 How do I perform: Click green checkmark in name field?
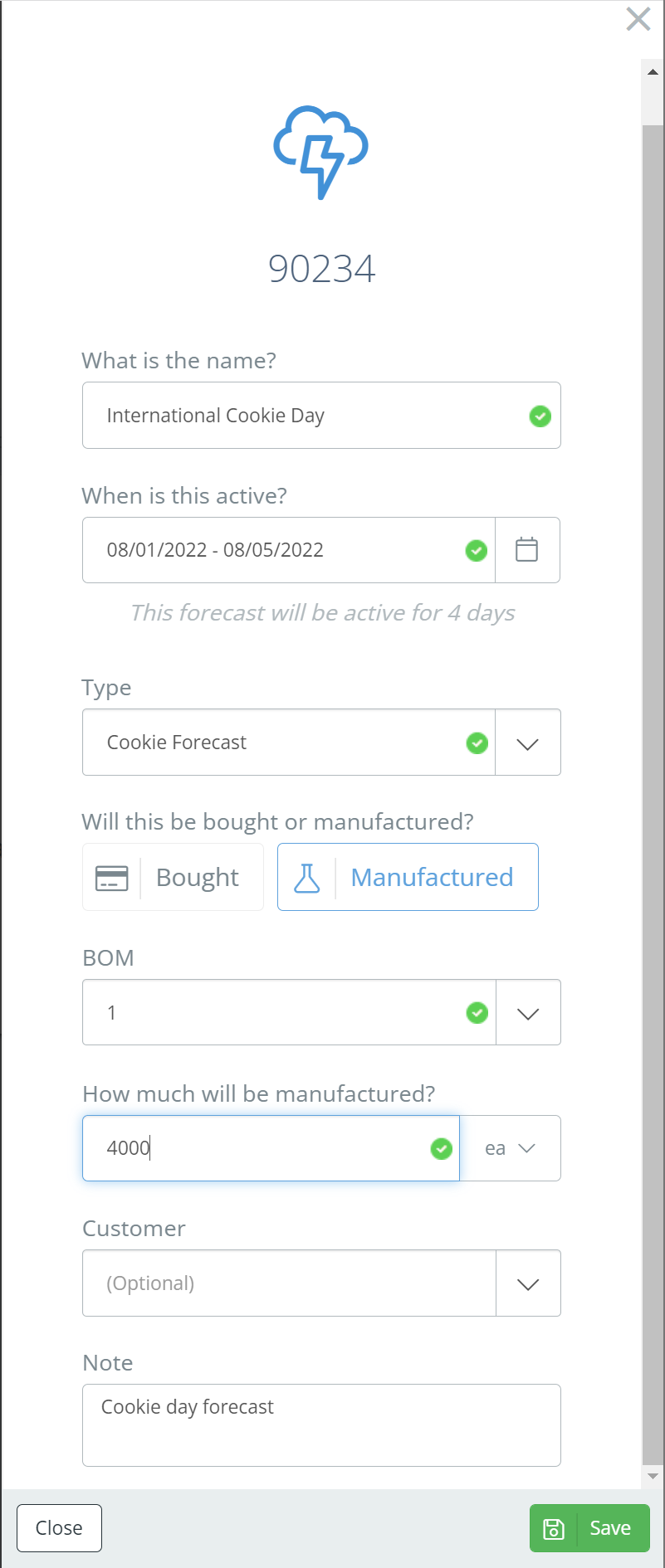pyautogui.click(x=540, y=416)
